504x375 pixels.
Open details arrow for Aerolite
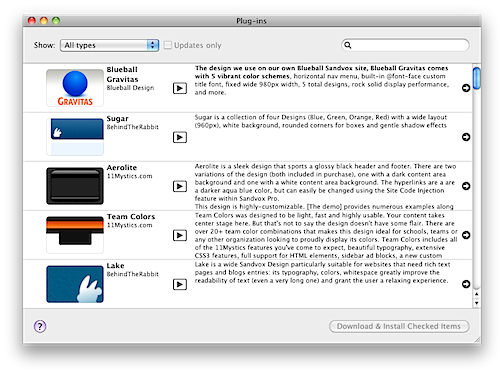(x=466, y=186)
